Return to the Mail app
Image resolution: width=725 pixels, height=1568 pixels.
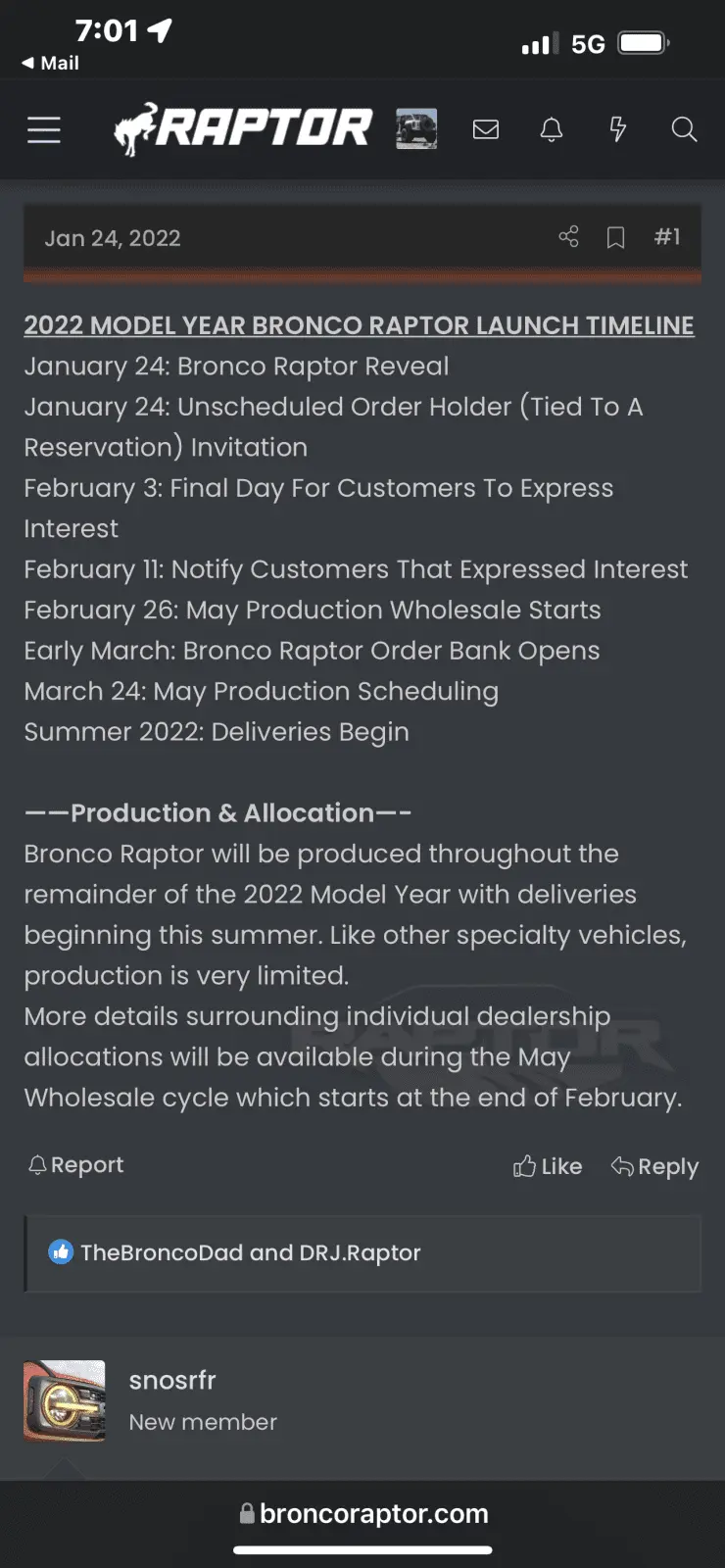(x=50, y=63)
